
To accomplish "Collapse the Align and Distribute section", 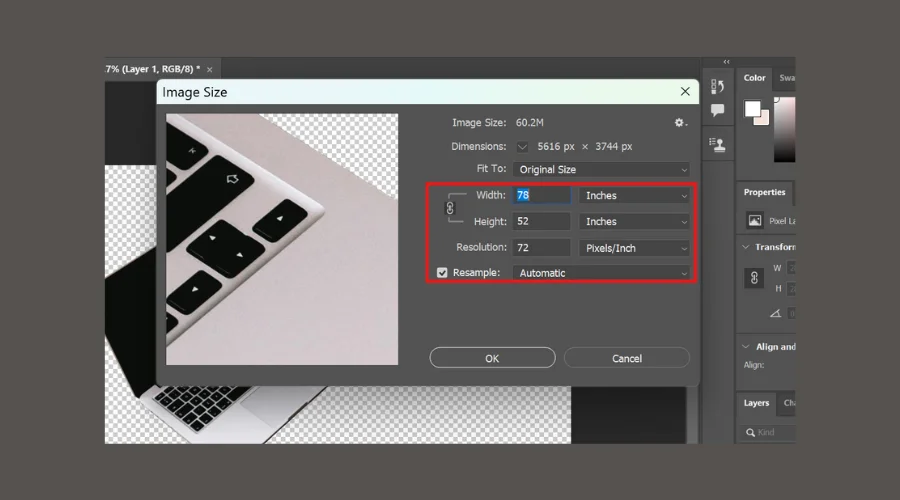I will 746,347.
